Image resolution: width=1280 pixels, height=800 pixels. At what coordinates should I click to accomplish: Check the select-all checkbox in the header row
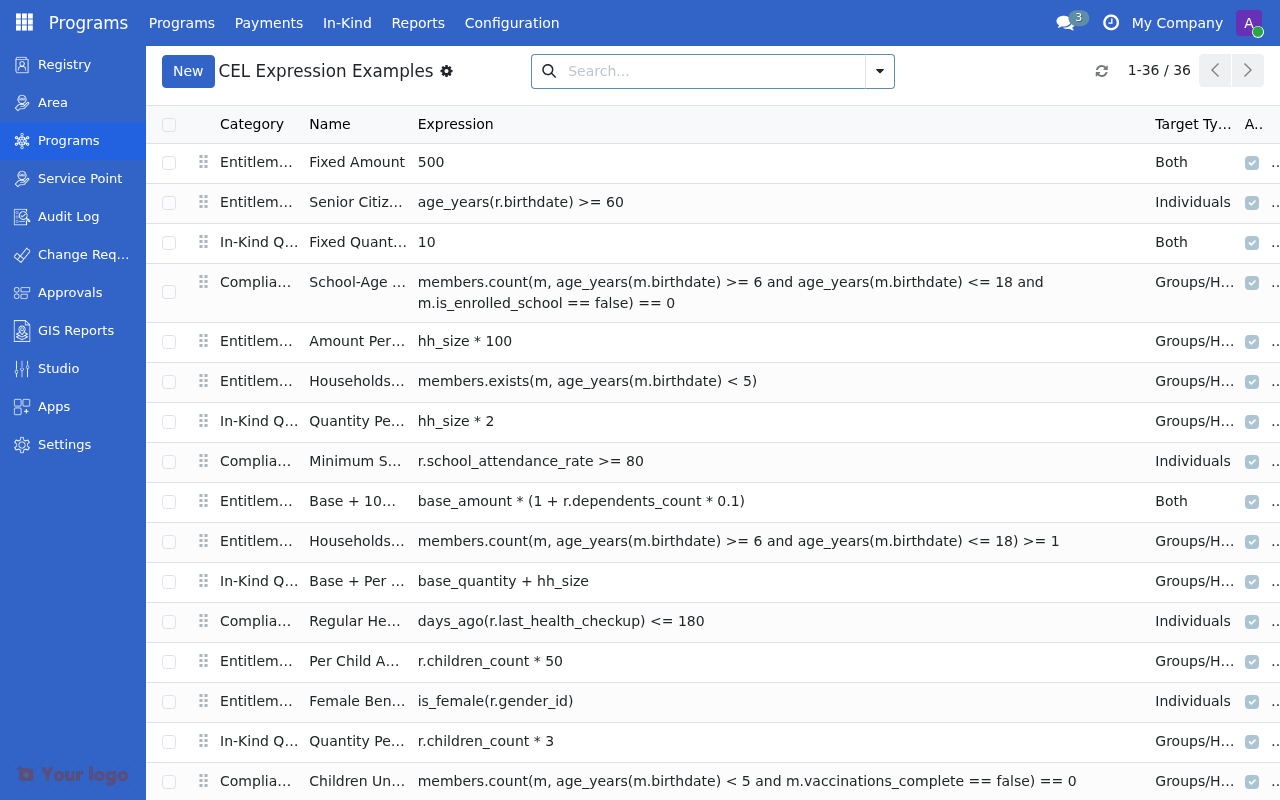click(168, 124)
